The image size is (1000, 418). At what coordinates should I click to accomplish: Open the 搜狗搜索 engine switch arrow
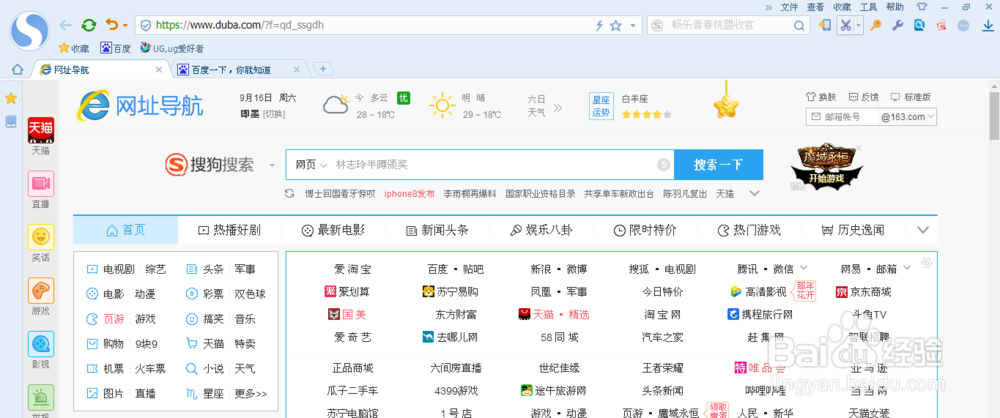pos(272,165)
